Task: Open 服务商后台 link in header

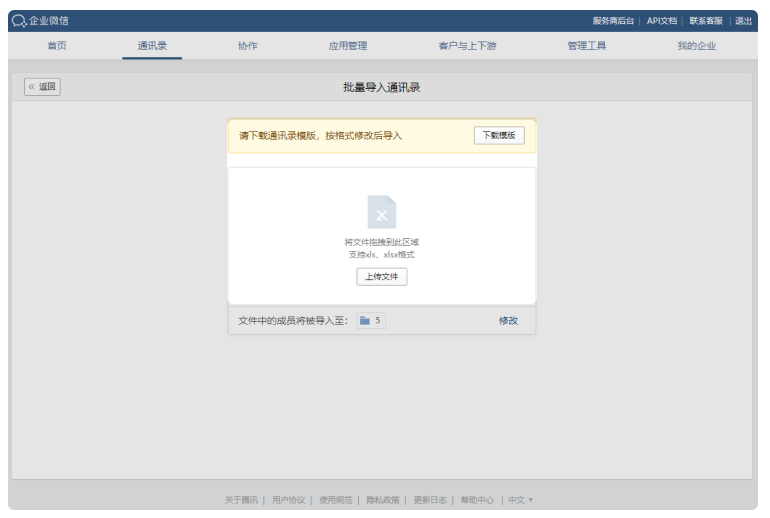Action: point(613,21)
